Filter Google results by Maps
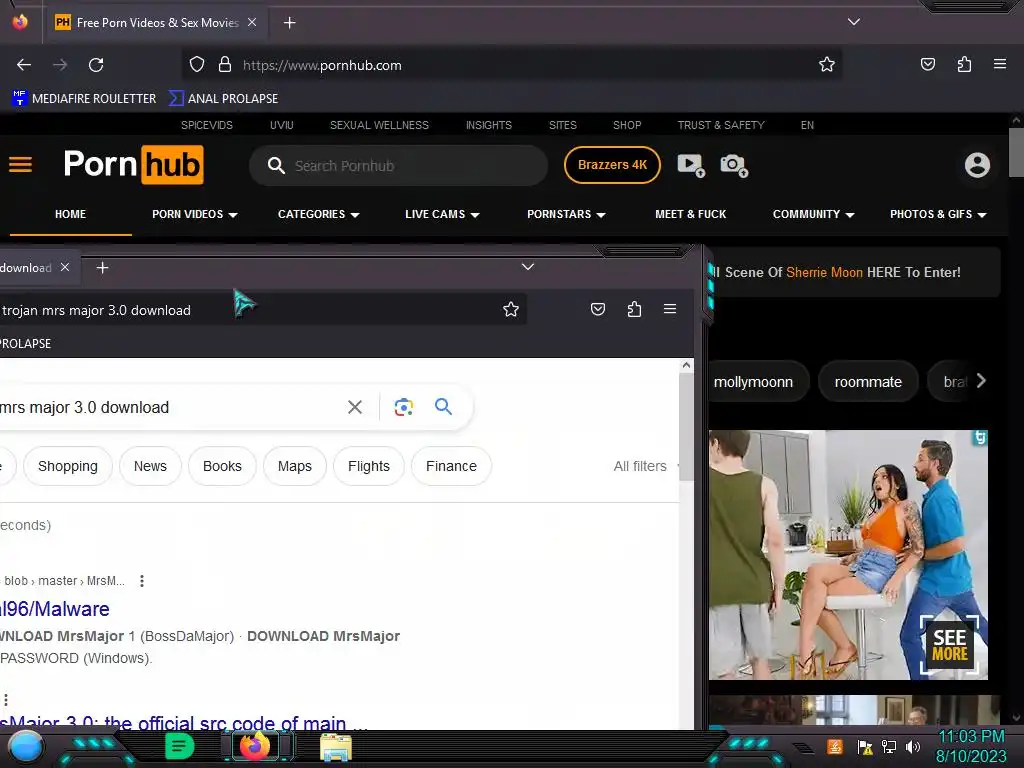Image resolution: width=1024 pixels, height=768 pixels. coord(295,466)
